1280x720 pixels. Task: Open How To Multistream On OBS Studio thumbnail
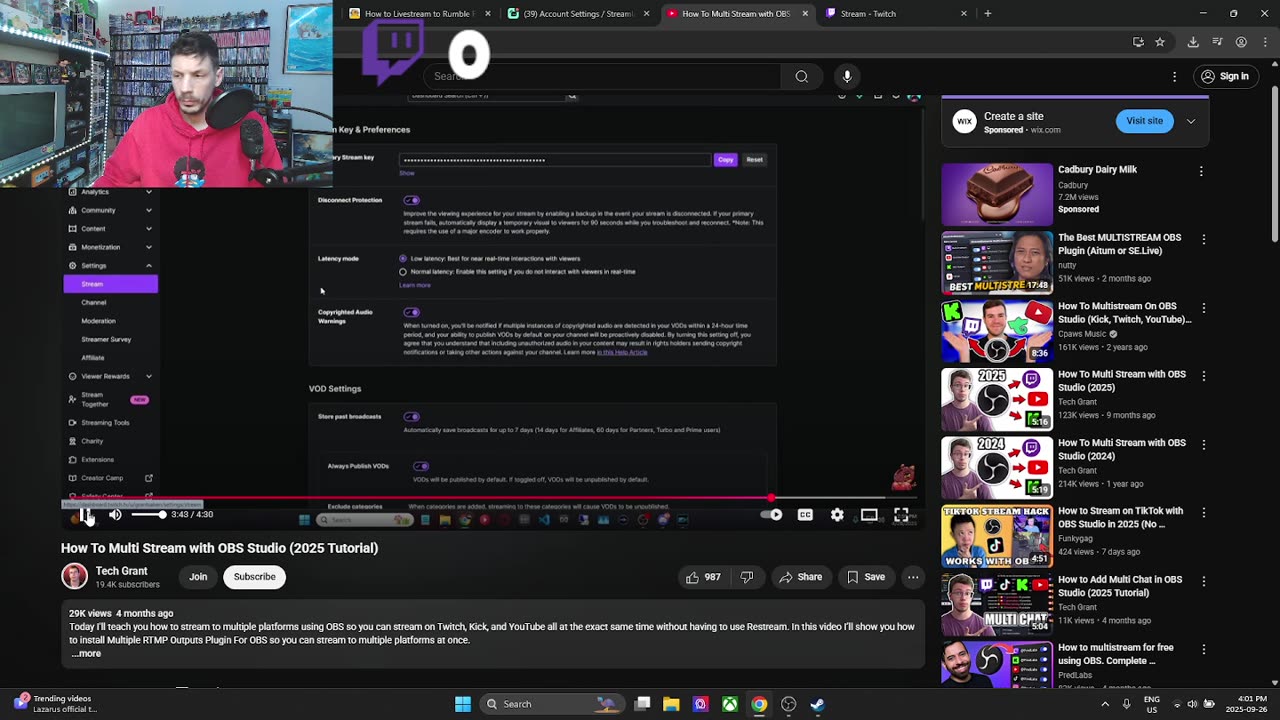(x=996, y=330)
